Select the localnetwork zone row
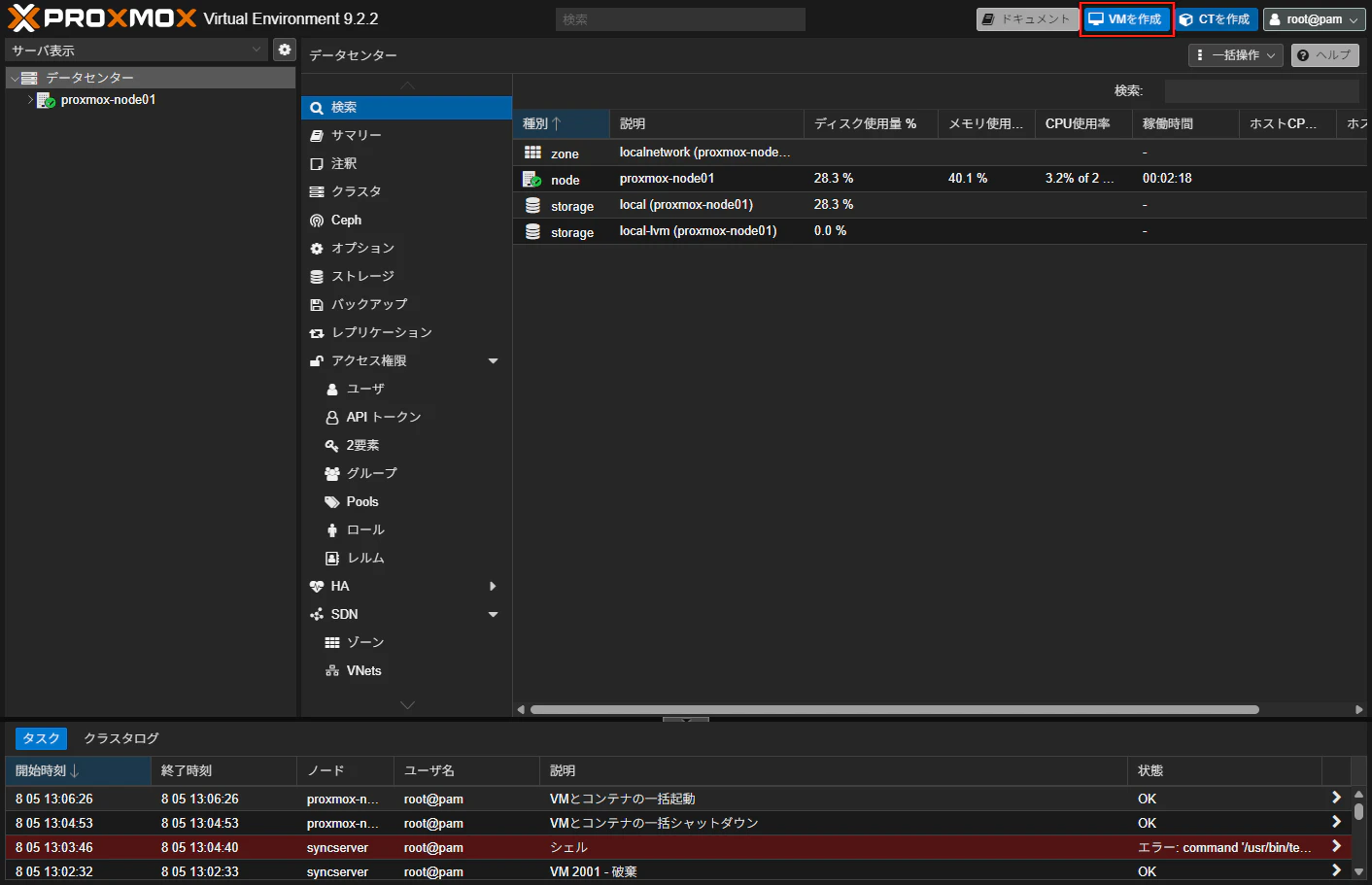This screenshot has width=1372, height=885. coord(940,153)
